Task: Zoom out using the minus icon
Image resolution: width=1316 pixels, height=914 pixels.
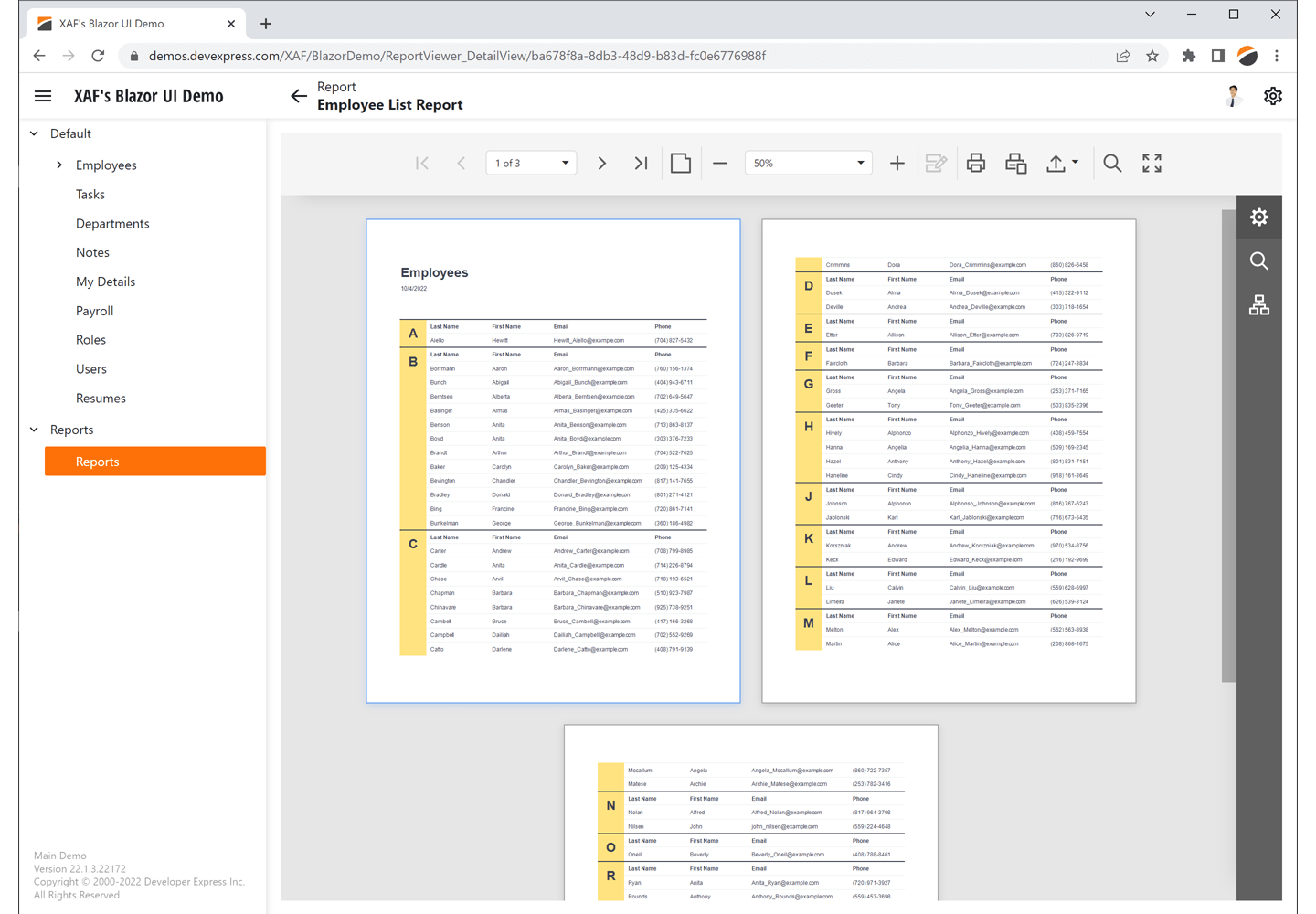Action: (719, 163)
